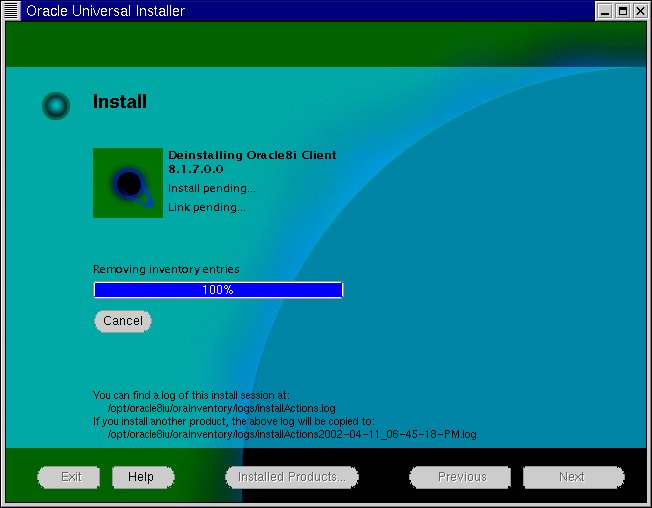Maximize the Oracle Universal Installer window

623,11
